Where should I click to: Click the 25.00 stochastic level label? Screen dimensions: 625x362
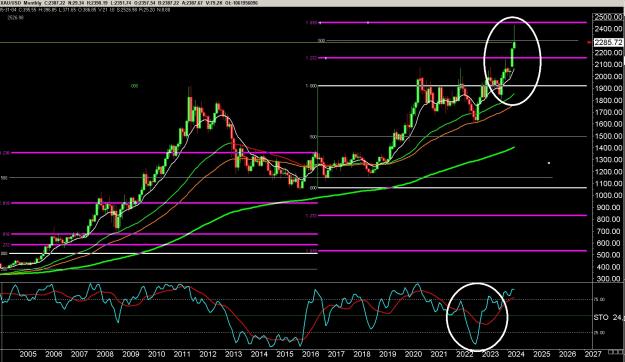tap(600, 332)
